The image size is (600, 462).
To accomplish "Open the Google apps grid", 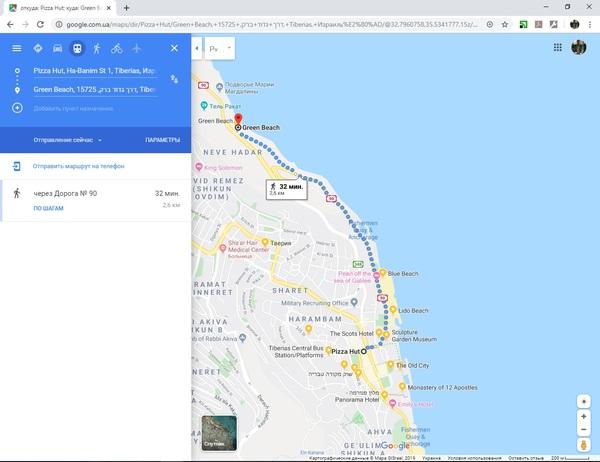I will point(558,47).
